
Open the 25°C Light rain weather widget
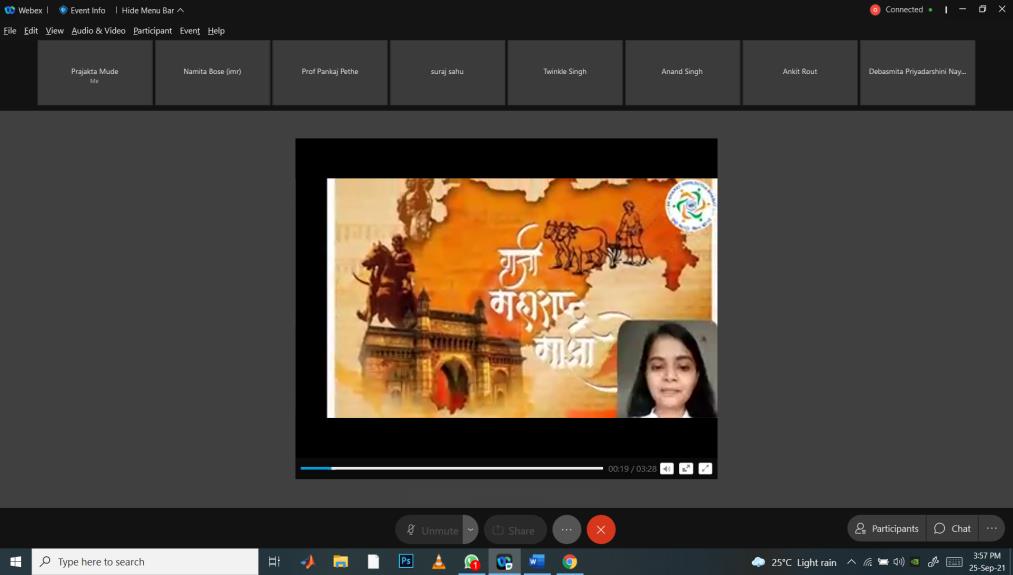(x=794, y=562)
